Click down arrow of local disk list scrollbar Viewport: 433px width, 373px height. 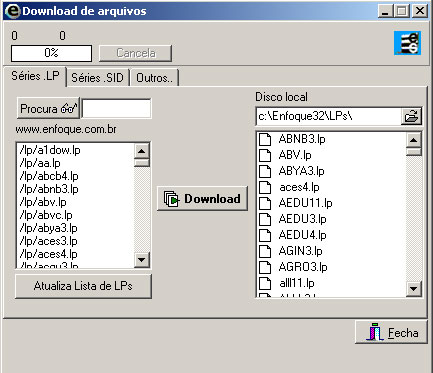(x=414, y=289)
